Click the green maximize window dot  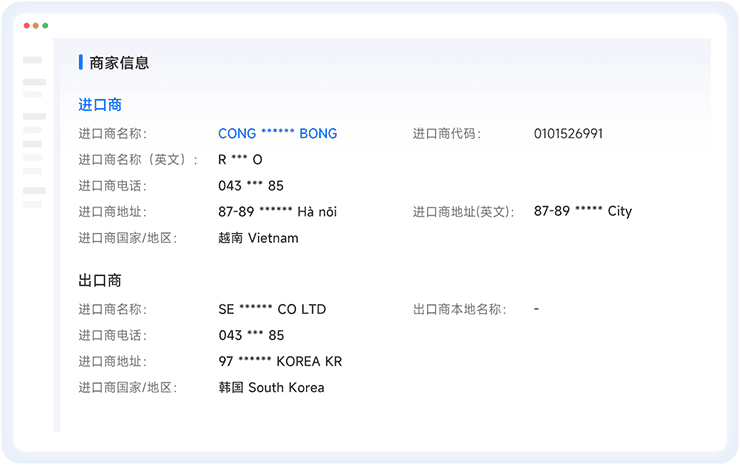(x=45, y=25)
